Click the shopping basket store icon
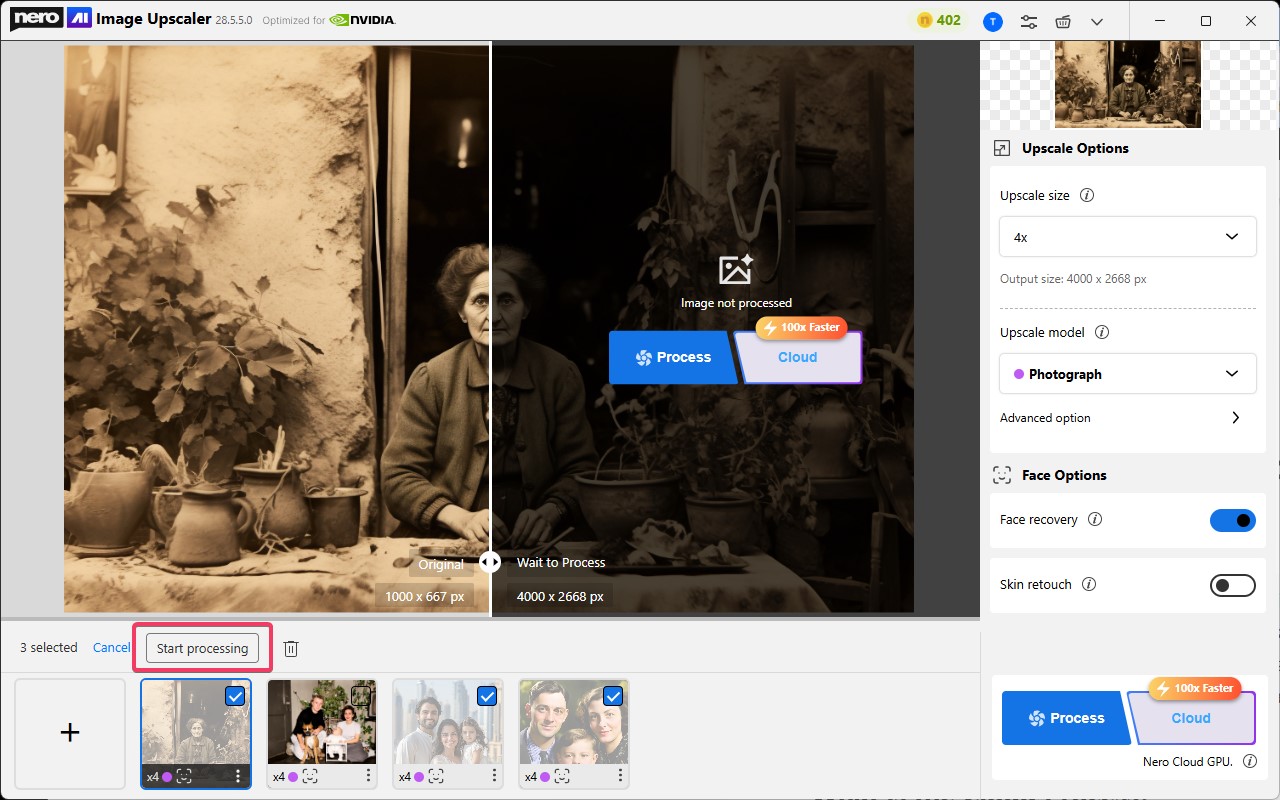 [x=1063, y=21]
